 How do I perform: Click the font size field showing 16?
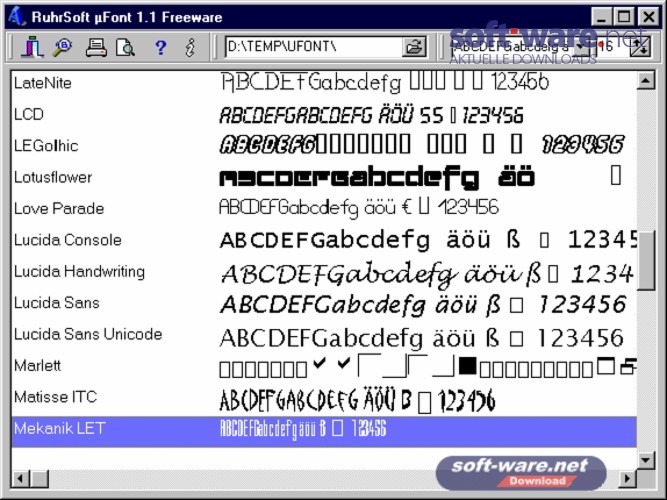click(x=612, y=46)
